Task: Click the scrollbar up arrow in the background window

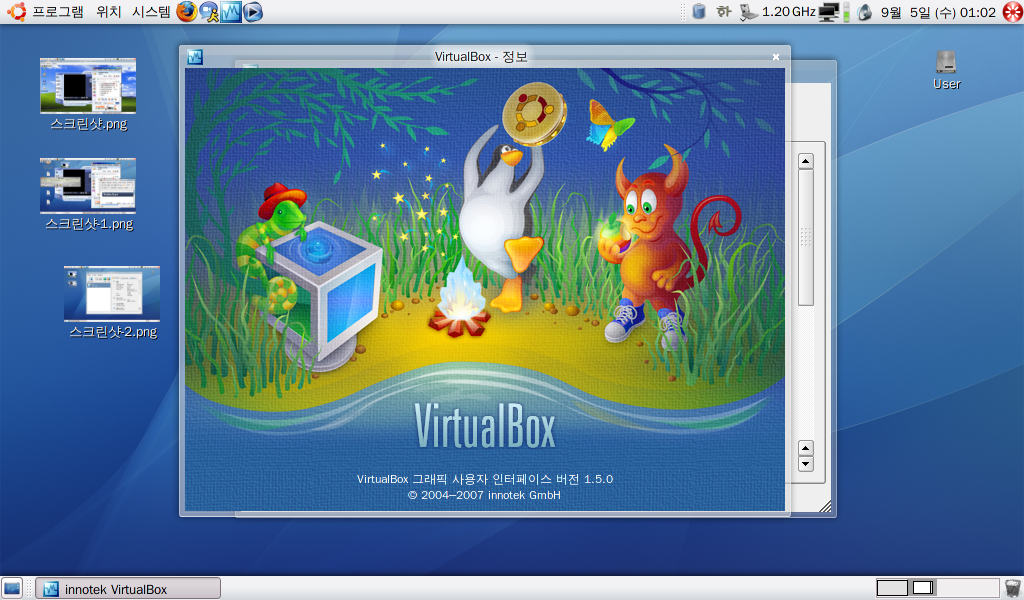Action: click(x=806, y=161)
